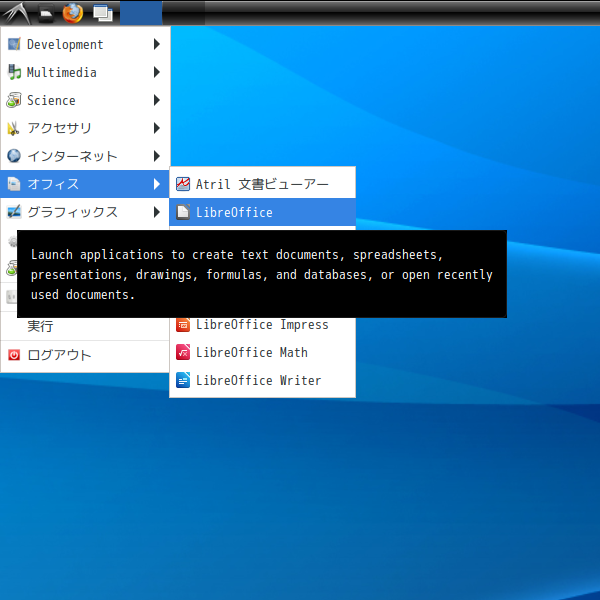Screen dimensions: 600x600
Task: Click the LibreOffice Impress orange icon
Action: click(x=183, y=324)
